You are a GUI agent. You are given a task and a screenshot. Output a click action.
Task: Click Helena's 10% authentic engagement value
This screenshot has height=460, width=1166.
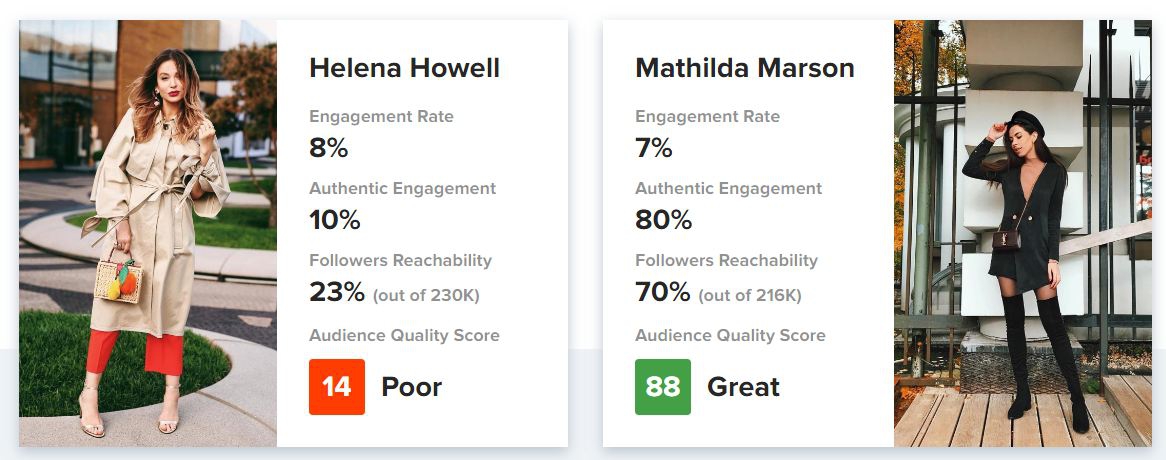[335, 220]
